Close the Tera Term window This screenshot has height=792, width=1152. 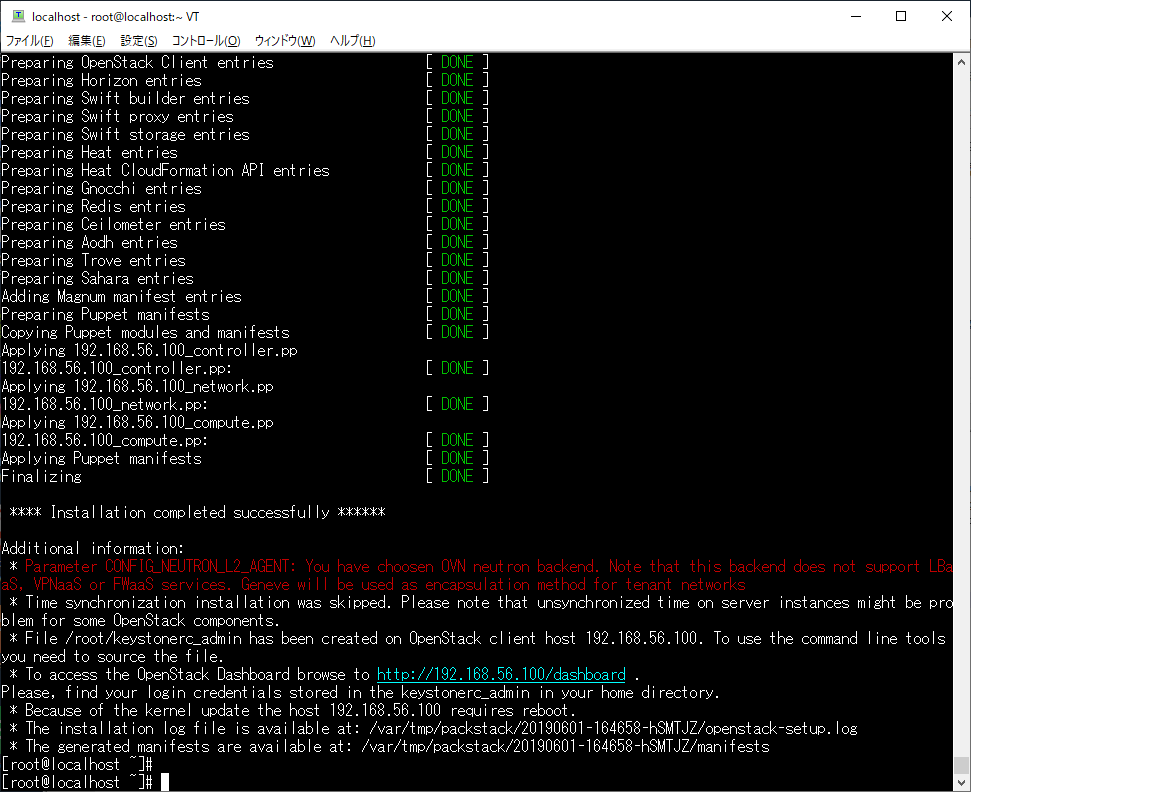tap(947, 16)
